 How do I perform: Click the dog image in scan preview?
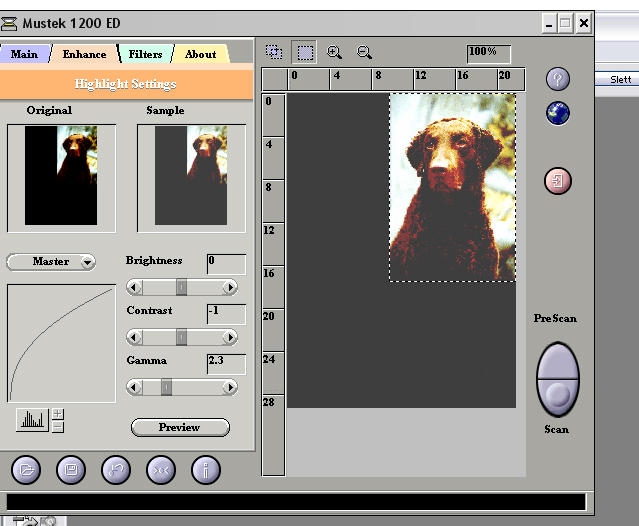pos(452,187)
